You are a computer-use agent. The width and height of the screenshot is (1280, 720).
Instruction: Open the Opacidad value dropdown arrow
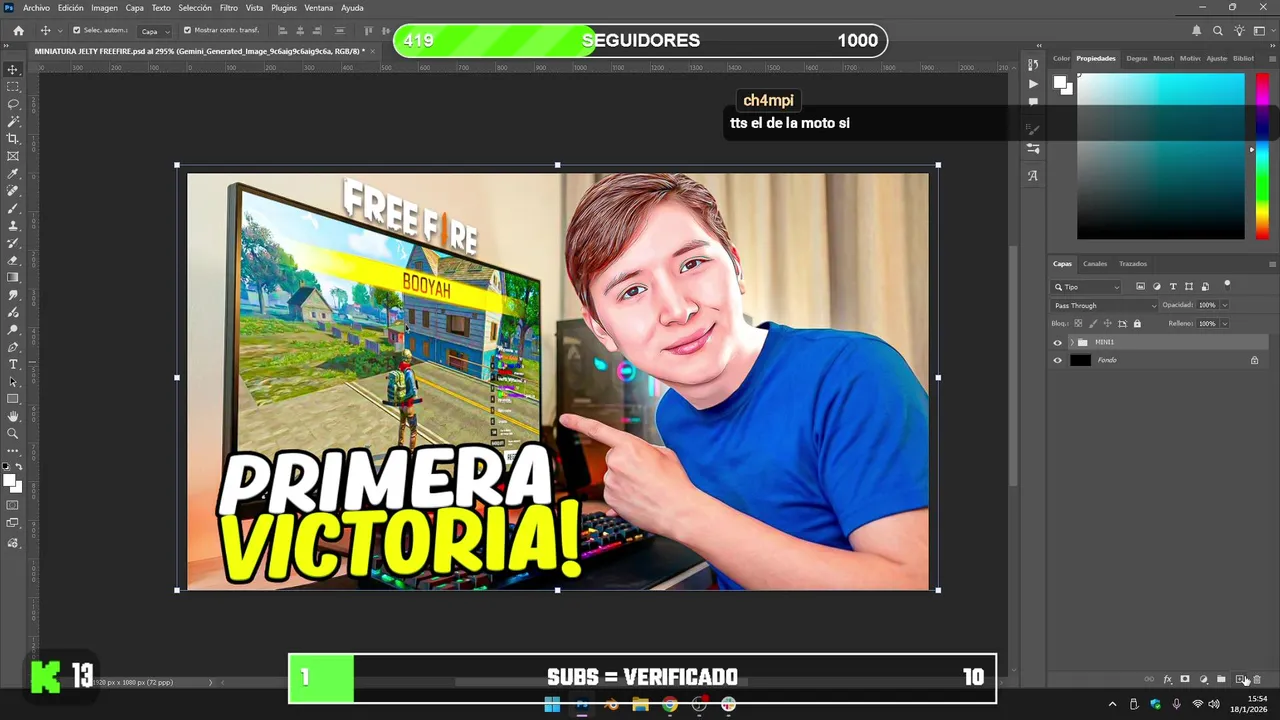pos(1225,305)
